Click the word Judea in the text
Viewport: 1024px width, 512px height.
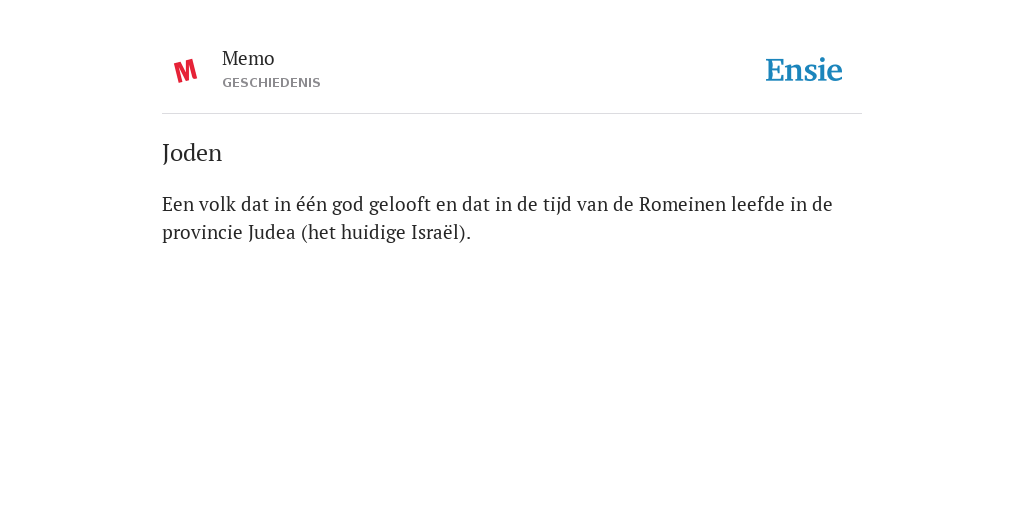pyautogui.click(x=272, y=232)
